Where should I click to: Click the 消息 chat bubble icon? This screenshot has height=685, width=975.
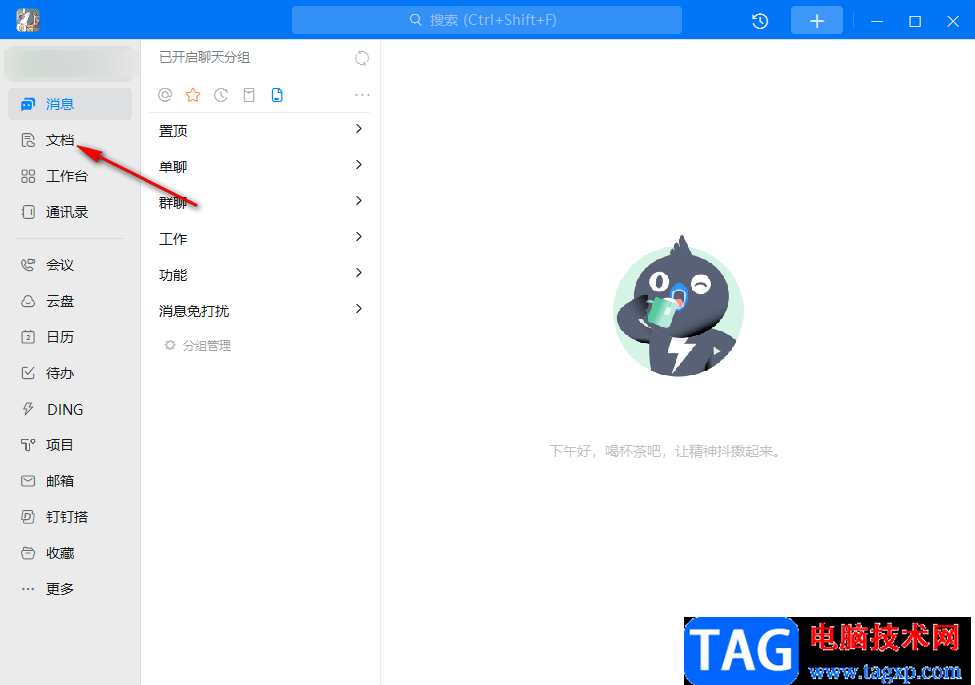point(27,104)
